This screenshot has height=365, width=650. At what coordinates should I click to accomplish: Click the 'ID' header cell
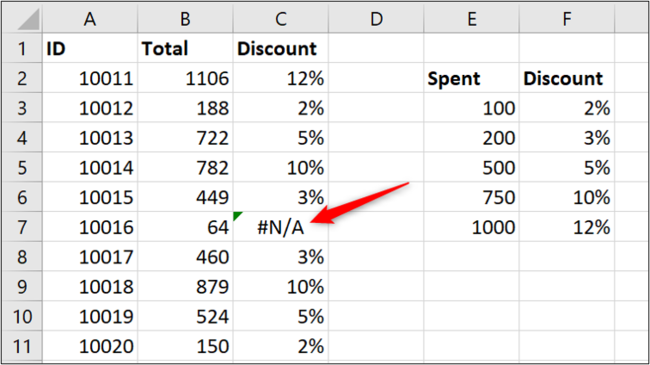click(x=90, y=48)
